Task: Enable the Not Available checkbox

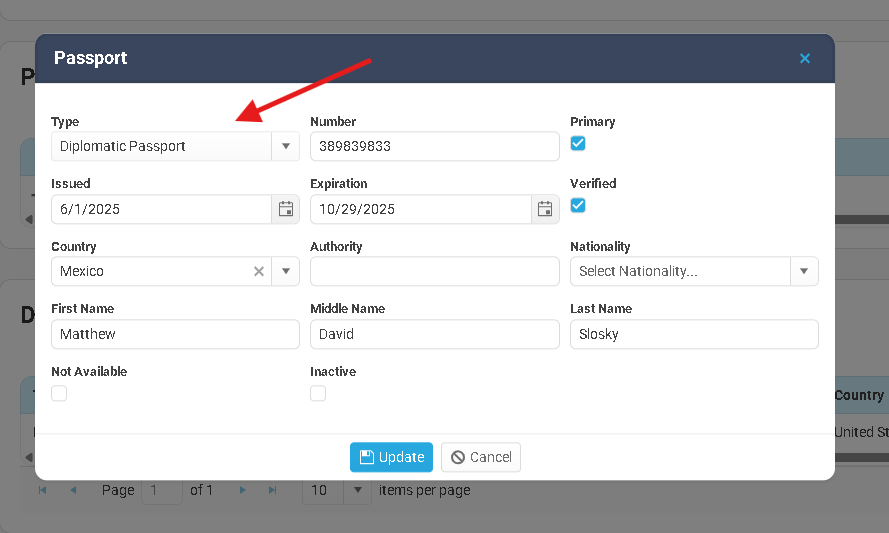Action: [59, 394]
